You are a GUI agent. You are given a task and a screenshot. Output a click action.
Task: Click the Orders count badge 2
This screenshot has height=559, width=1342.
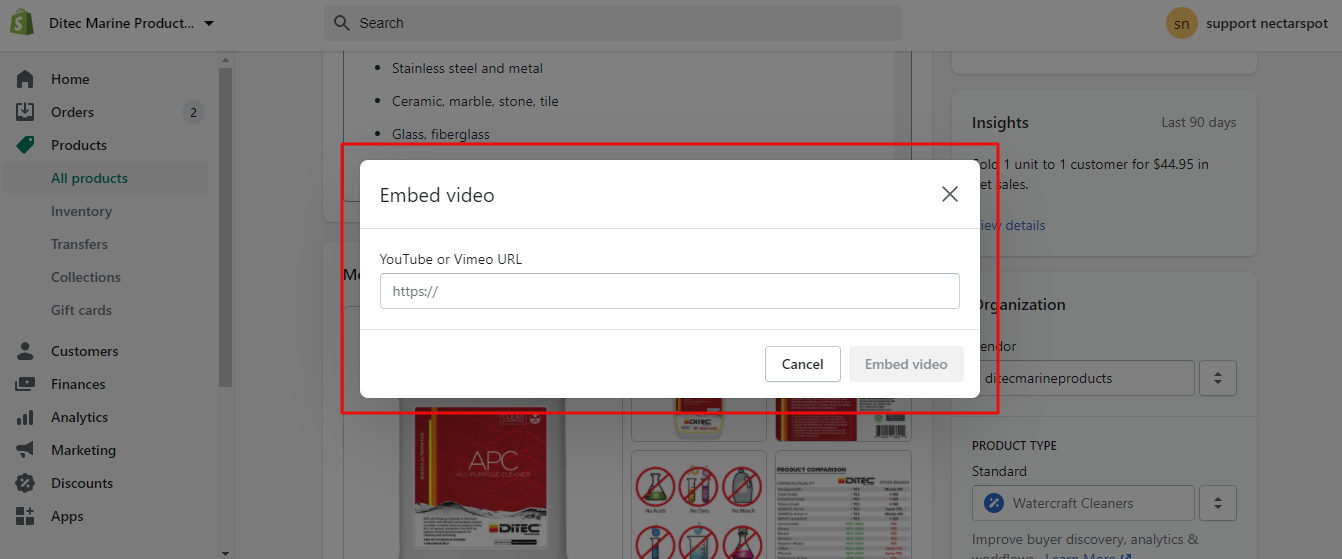193,112
